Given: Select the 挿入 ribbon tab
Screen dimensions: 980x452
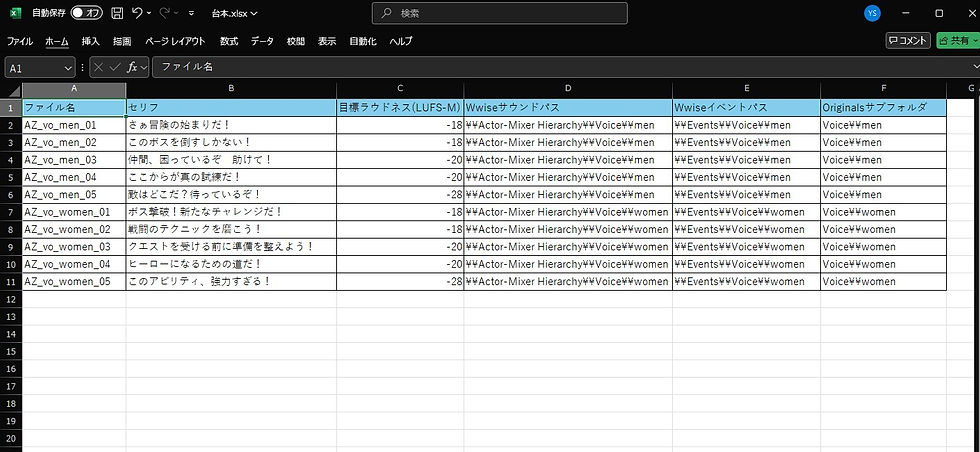Looking at the screenshot, I should (x=91, y=41).
